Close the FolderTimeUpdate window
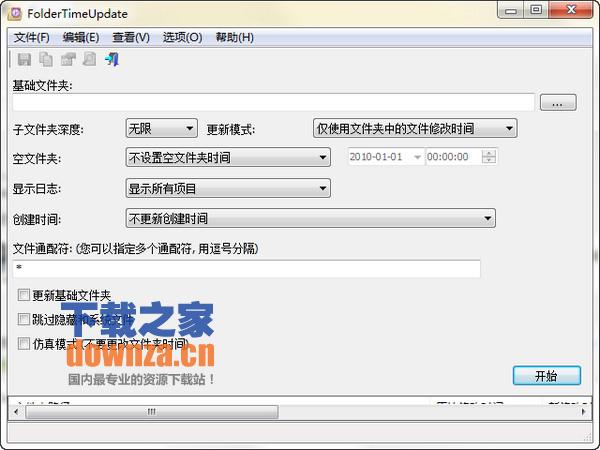 tap(571, 10)
